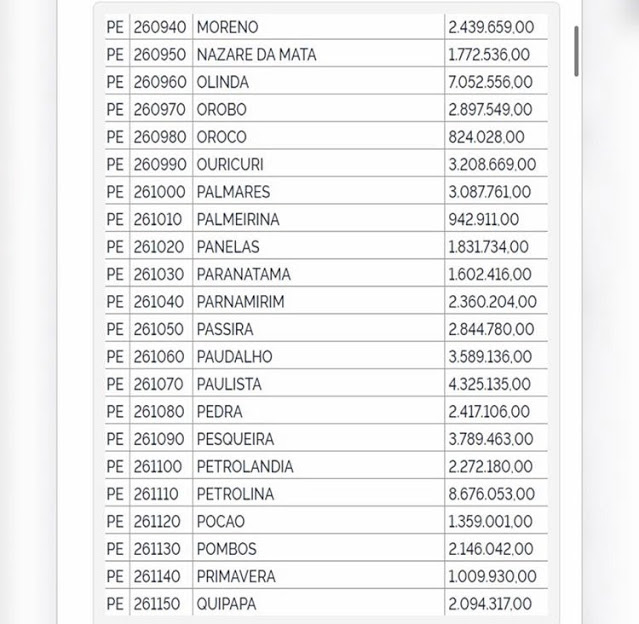Select the PARNAMIRIM name cell
This screenshot has height=624, width=639.
[x=239, y=302]
